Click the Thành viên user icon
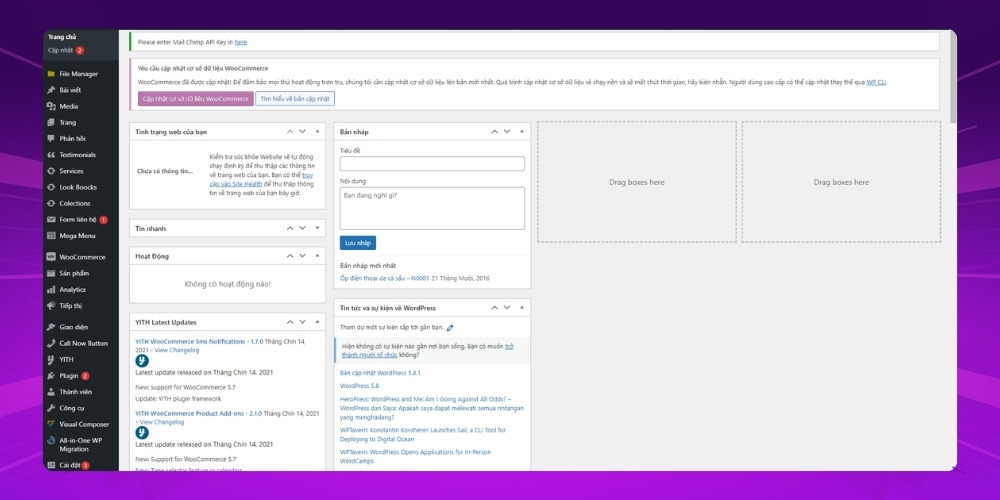 tap(51, 392)
